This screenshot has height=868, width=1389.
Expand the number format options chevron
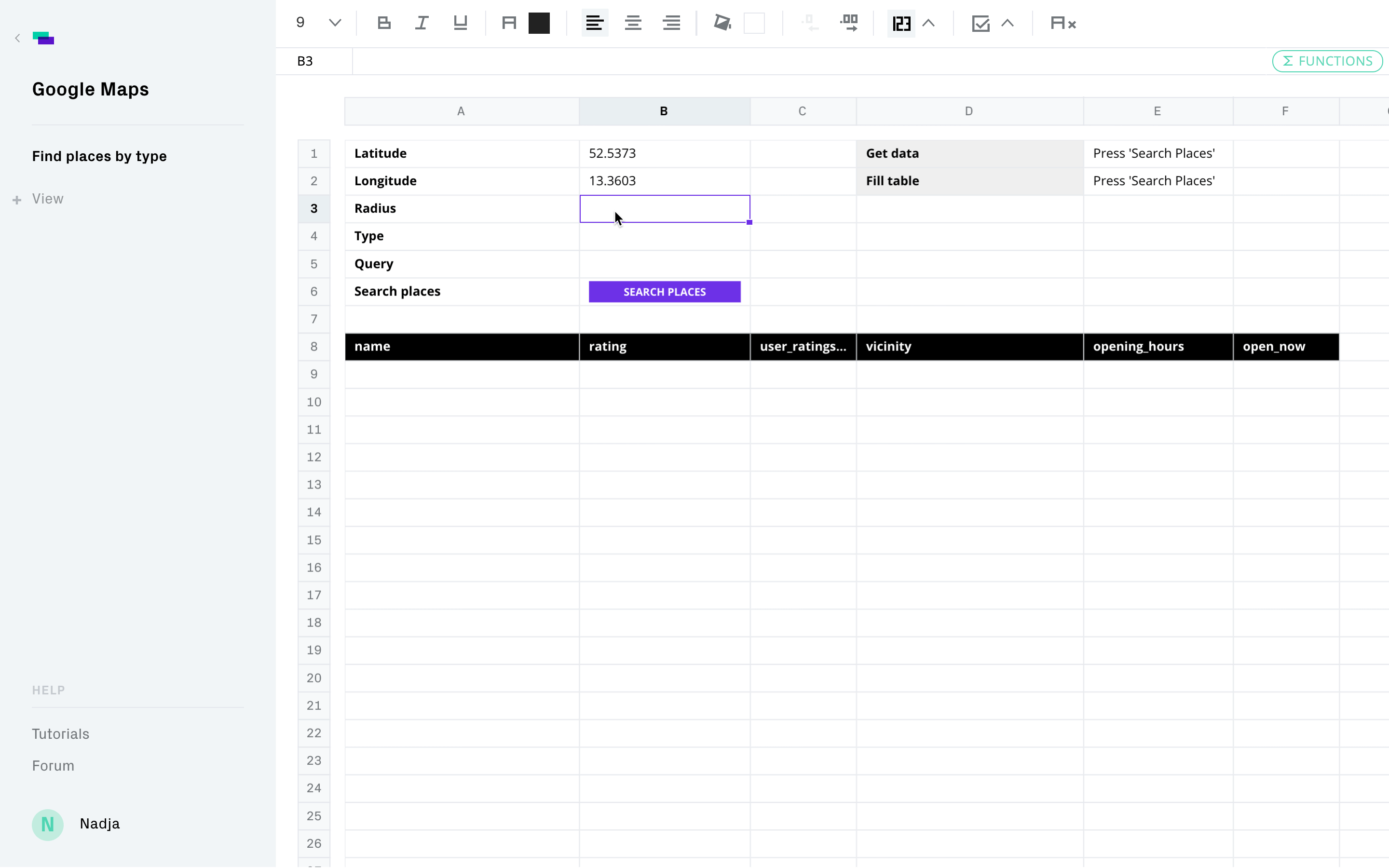coord(929,23)
